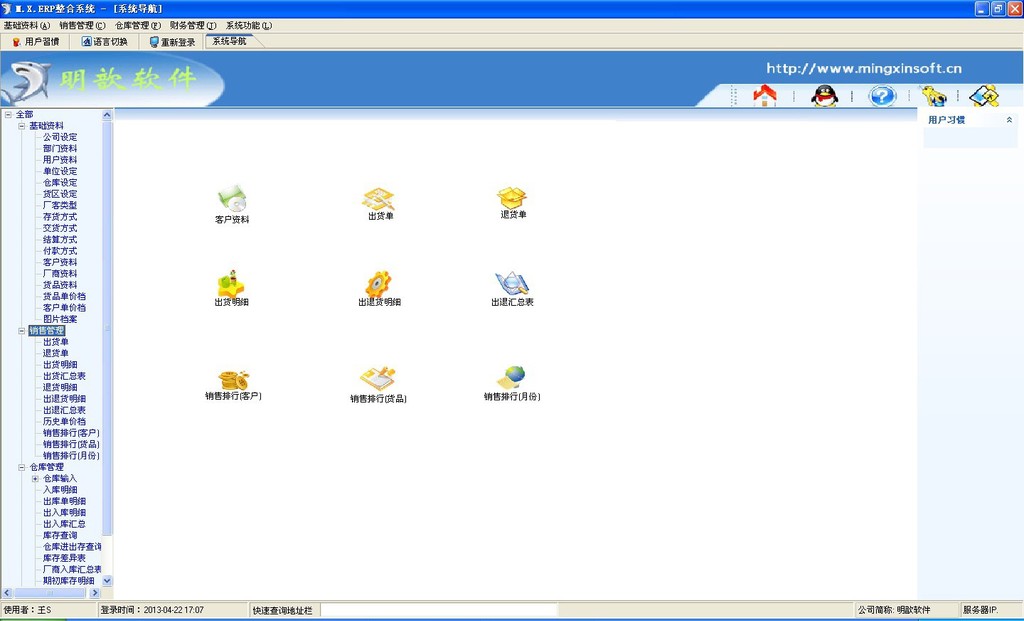
Task: Open the 客户资料 customer data icon
Action: point(232,199)
